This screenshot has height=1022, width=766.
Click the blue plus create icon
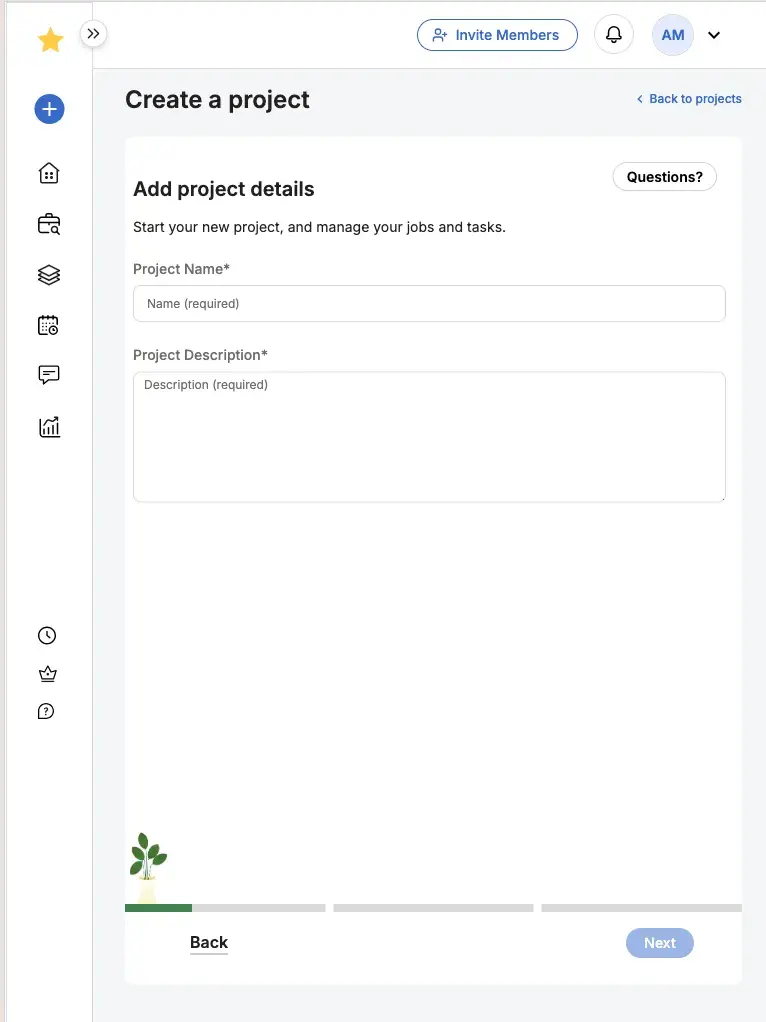pyautogui.click(x=48, y=109)
